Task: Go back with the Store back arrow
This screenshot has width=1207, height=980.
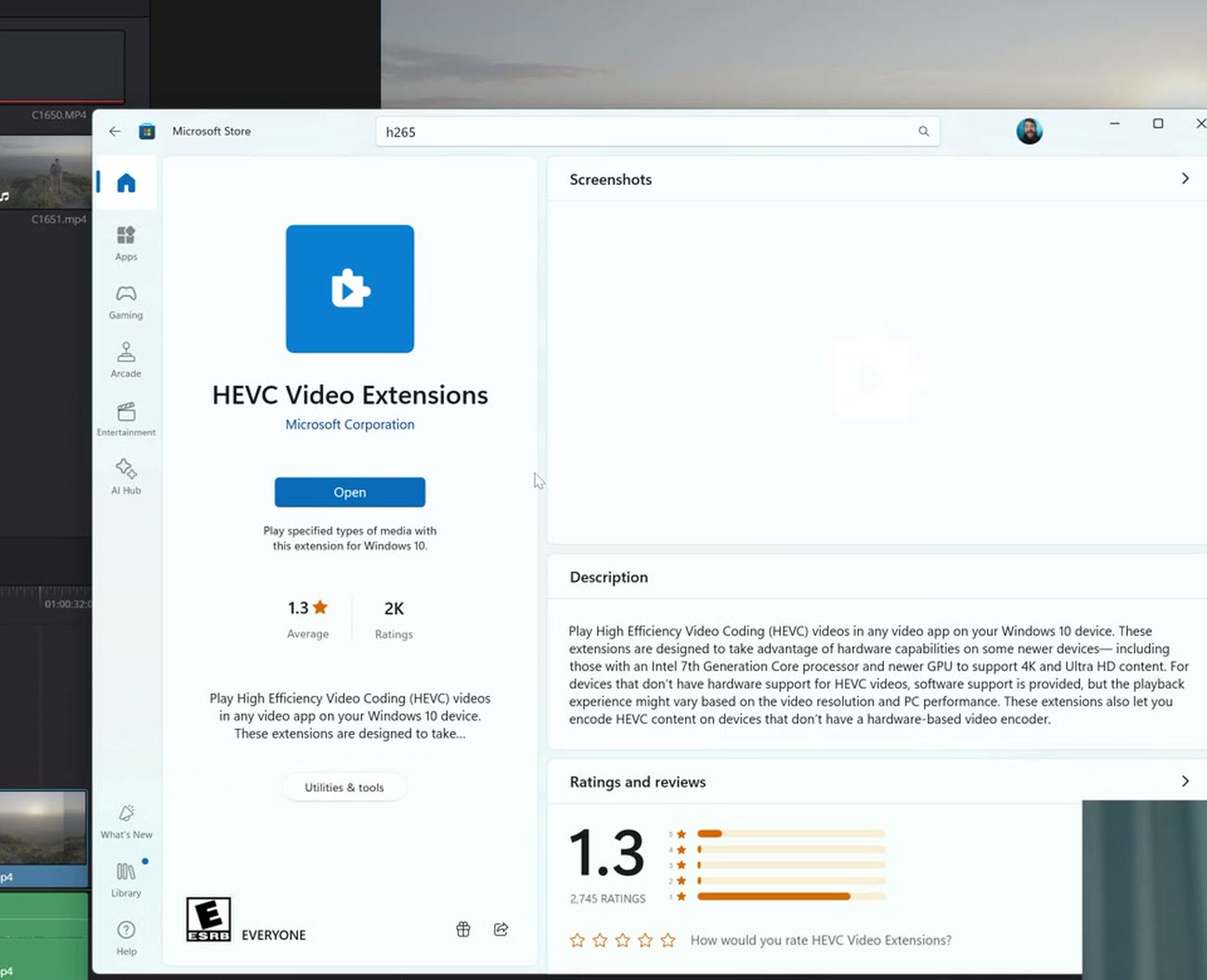Action: coord(114,132)
